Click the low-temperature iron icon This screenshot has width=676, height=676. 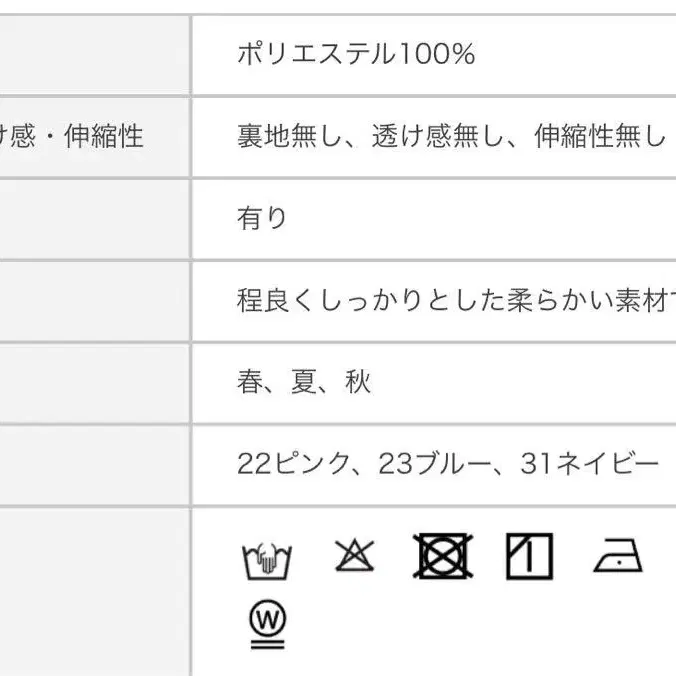click(x=618, y=556)
